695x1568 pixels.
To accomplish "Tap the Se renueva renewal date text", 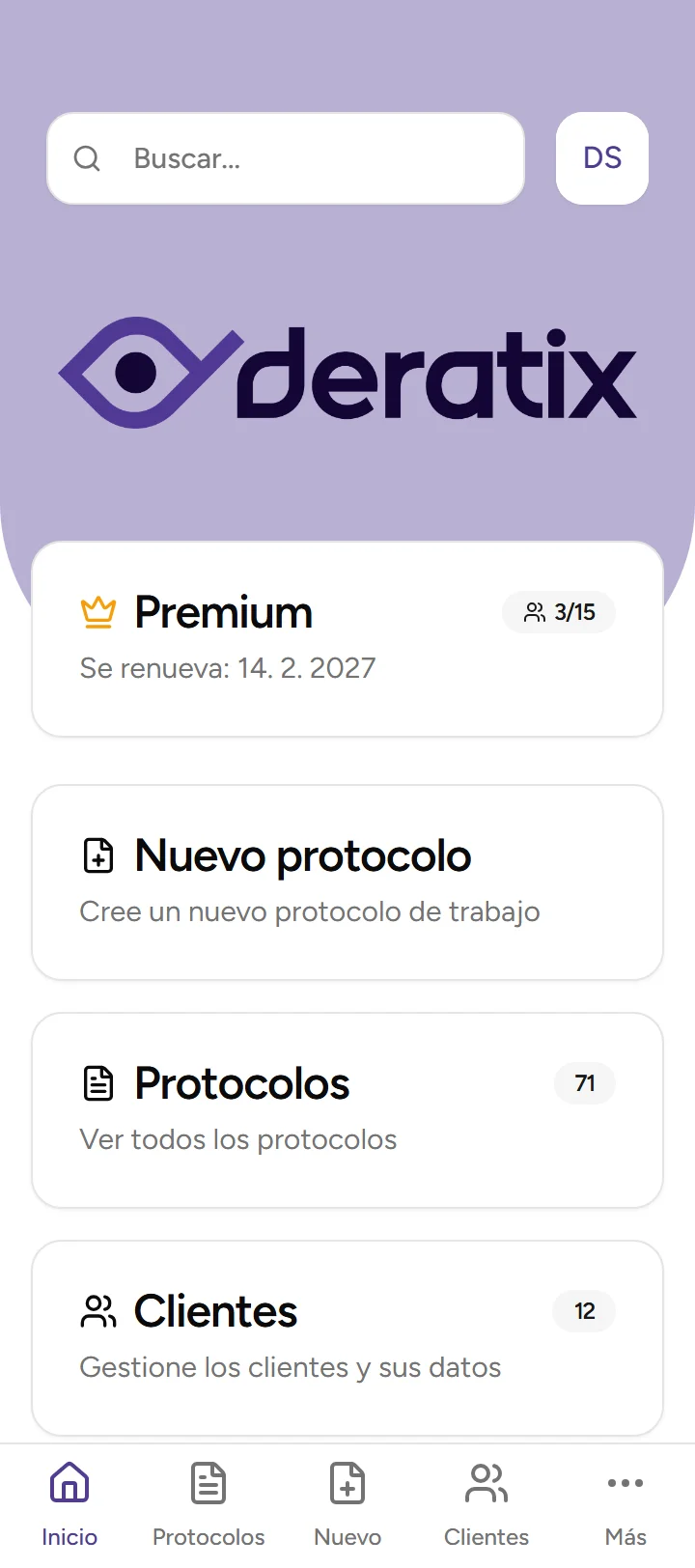I will [227, 667].
